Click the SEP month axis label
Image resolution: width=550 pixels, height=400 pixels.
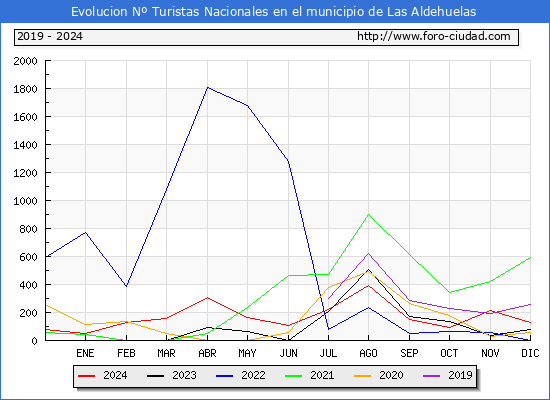[409, 353]
